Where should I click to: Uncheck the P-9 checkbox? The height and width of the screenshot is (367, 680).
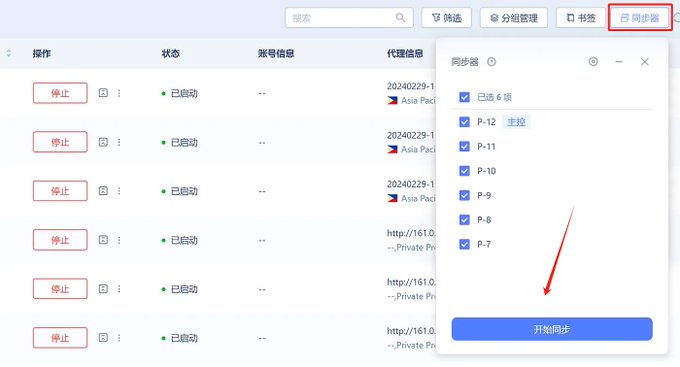click(x=464, y=195)
